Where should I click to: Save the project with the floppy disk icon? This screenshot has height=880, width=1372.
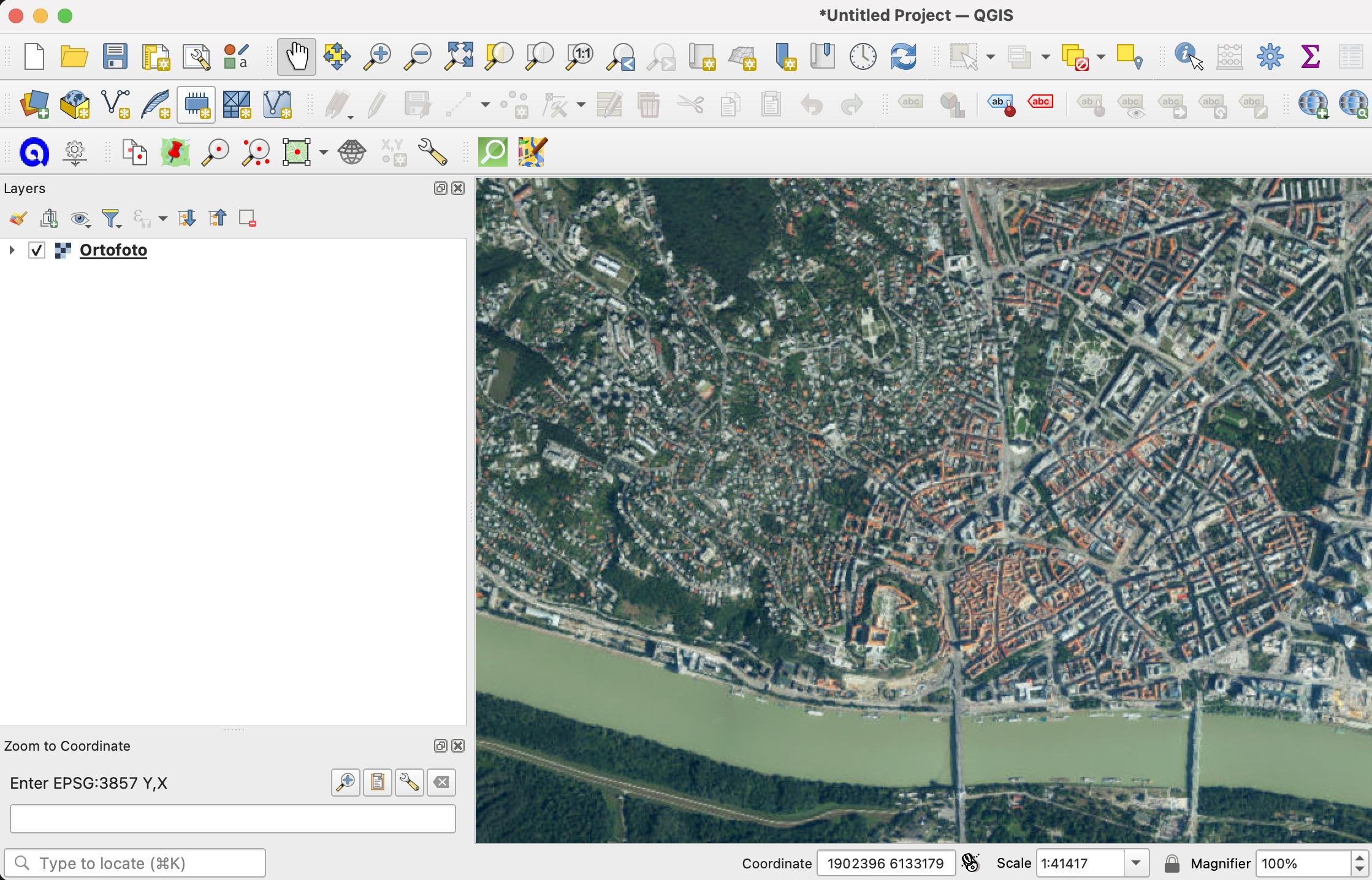115,56
